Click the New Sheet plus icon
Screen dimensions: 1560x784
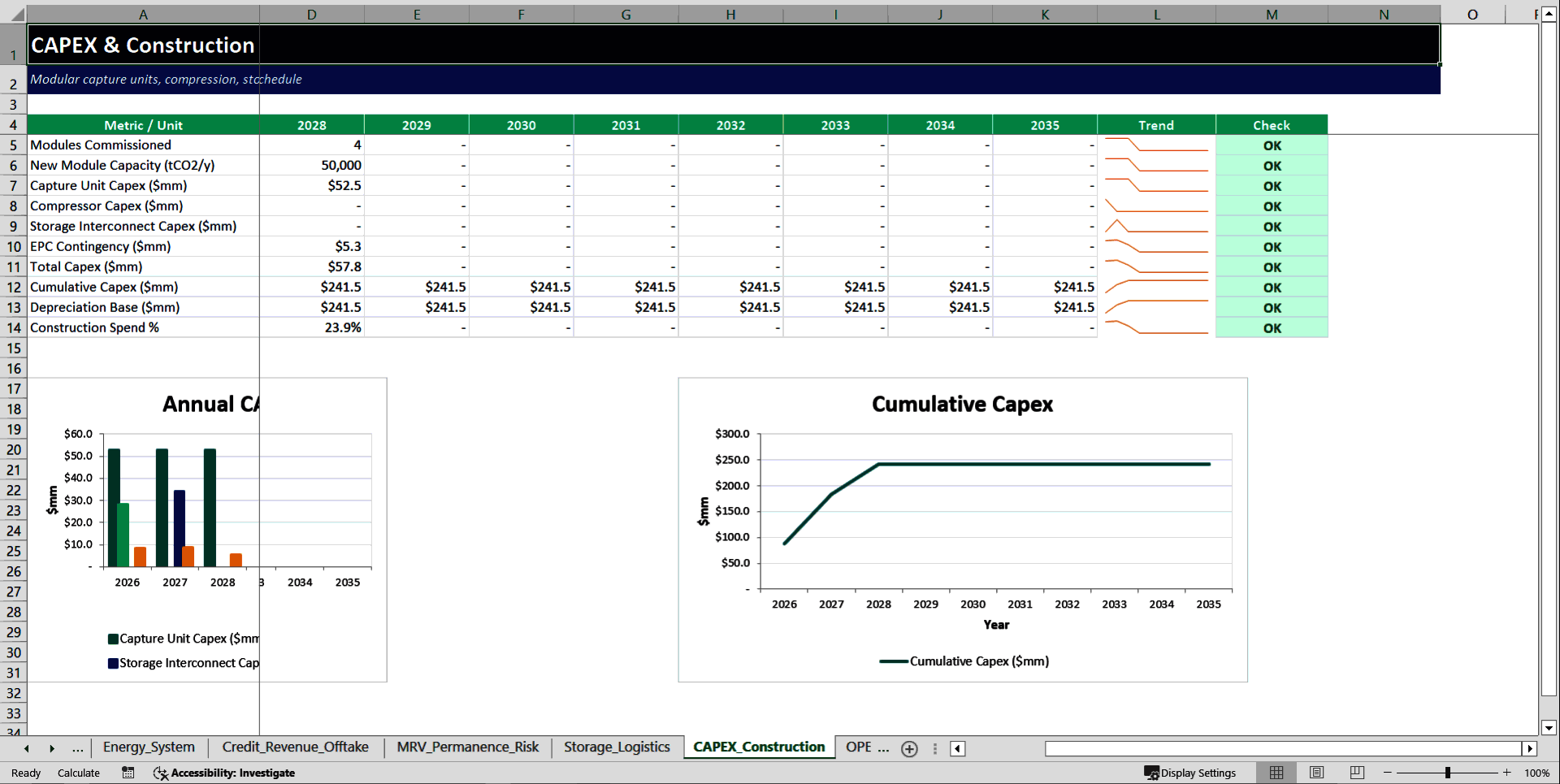pos(909,749)
